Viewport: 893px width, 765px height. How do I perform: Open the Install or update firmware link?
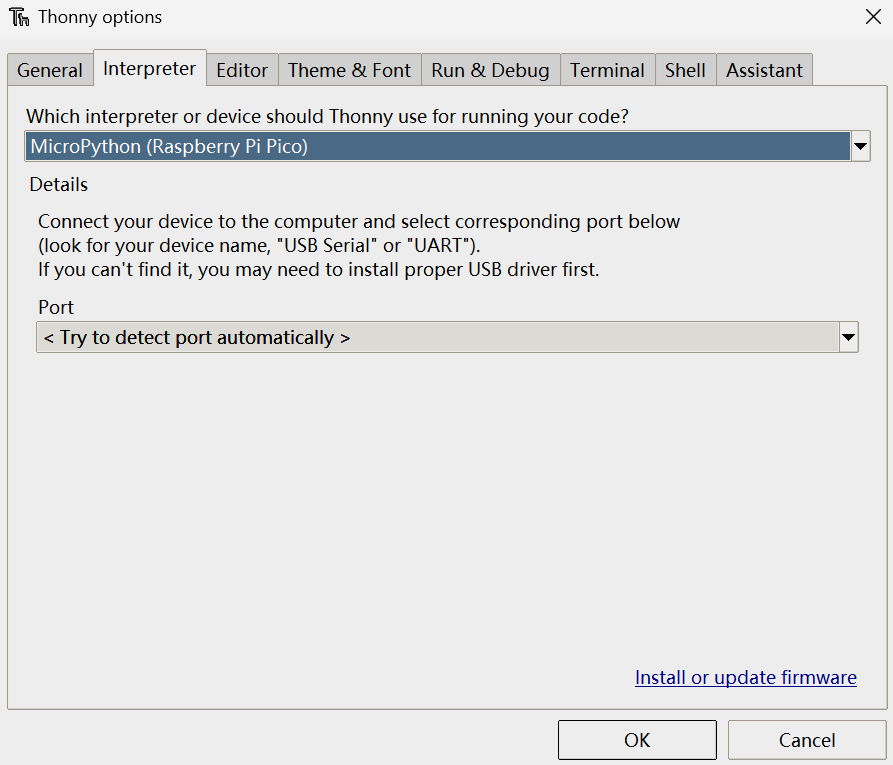click(745, 677)
